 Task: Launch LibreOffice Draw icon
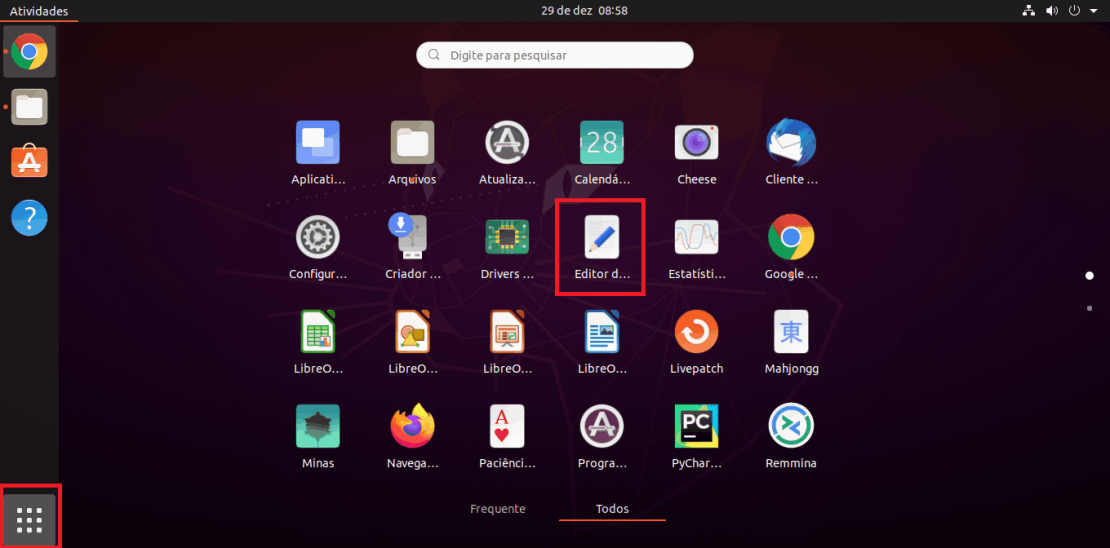click(413, 331)
